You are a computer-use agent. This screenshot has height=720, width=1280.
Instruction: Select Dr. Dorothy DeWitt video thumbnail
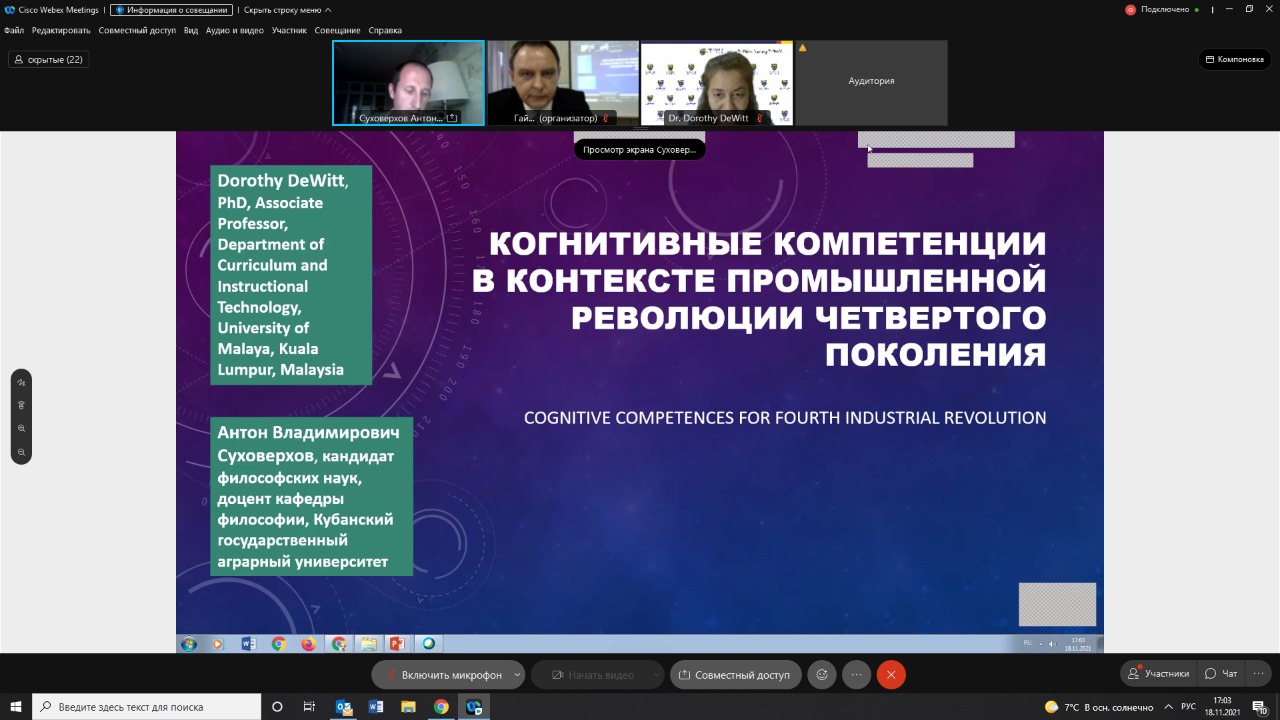click(x=717, y=83)
